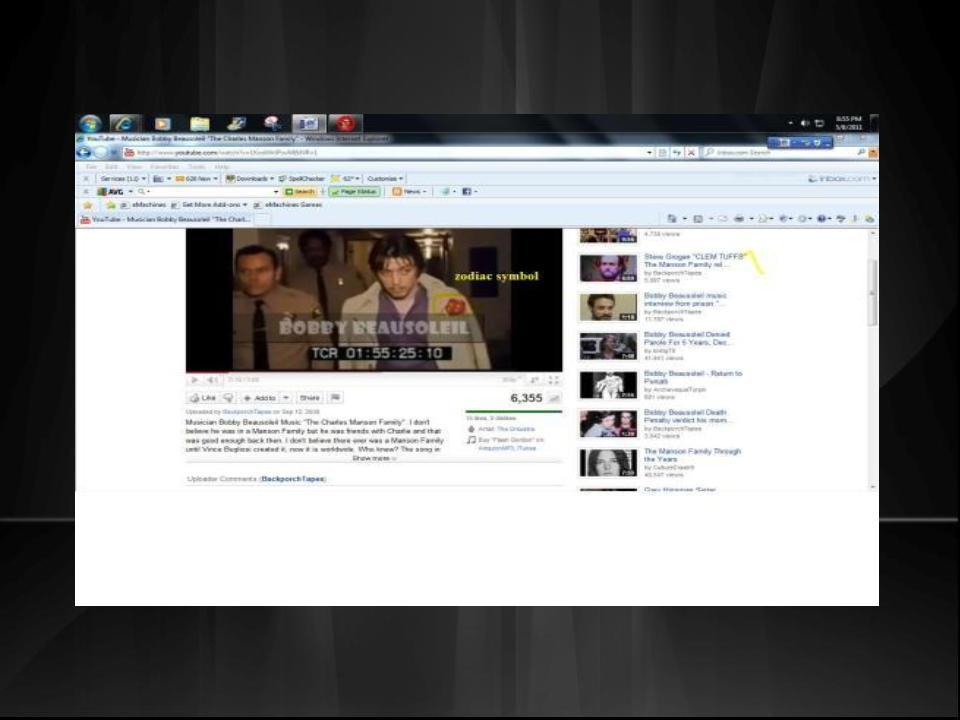Open the Favorites star icon

(87, 205)
